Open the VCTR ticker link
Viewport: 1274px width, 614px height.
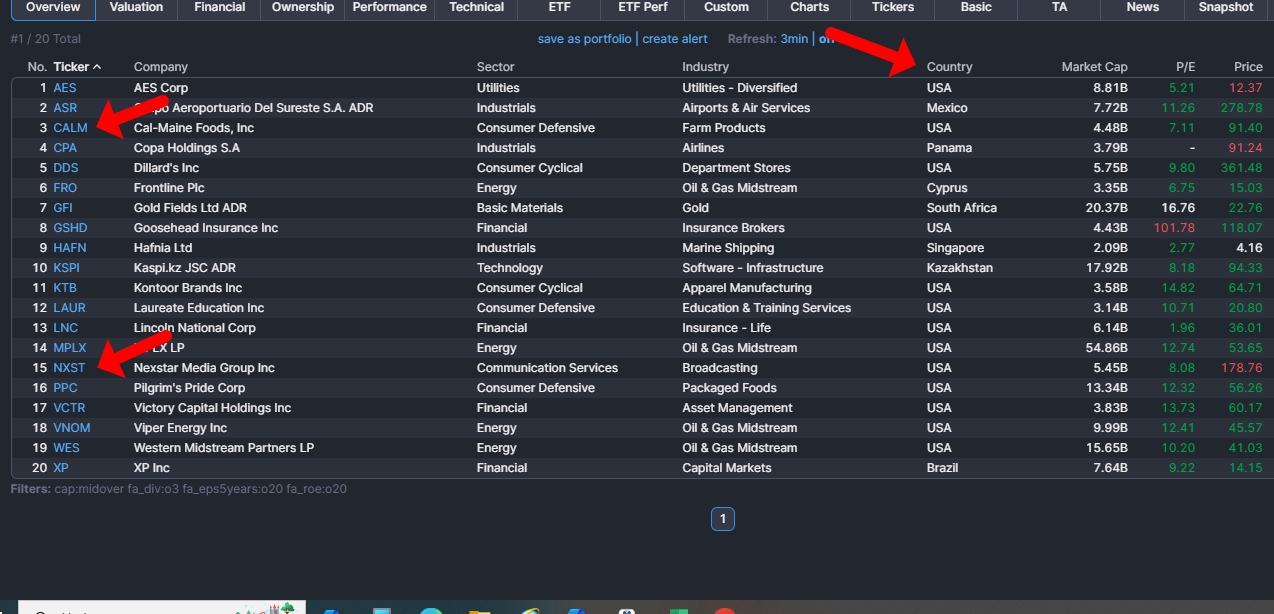(69, 408)
